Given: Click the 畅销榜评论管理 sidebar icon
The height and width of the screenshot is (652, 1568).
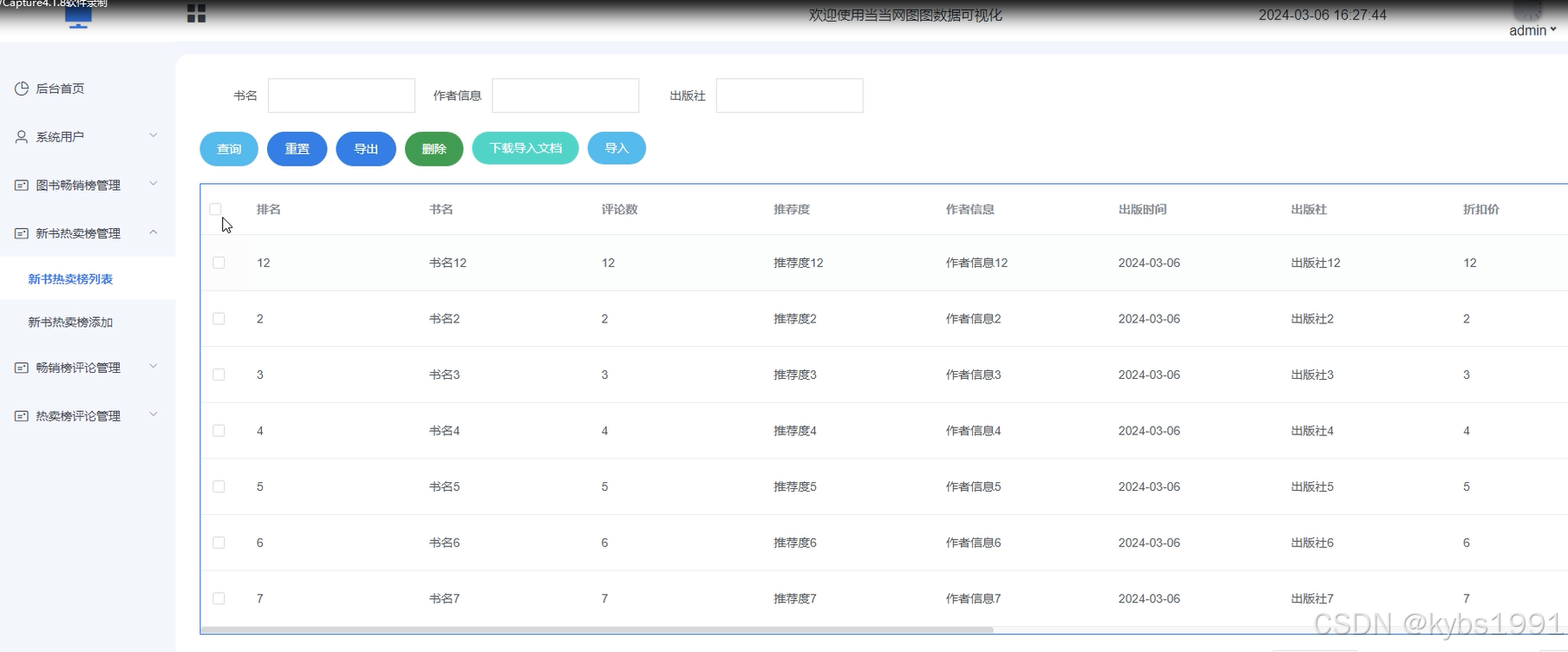Looking at the screenshot, I should [22, 368].
